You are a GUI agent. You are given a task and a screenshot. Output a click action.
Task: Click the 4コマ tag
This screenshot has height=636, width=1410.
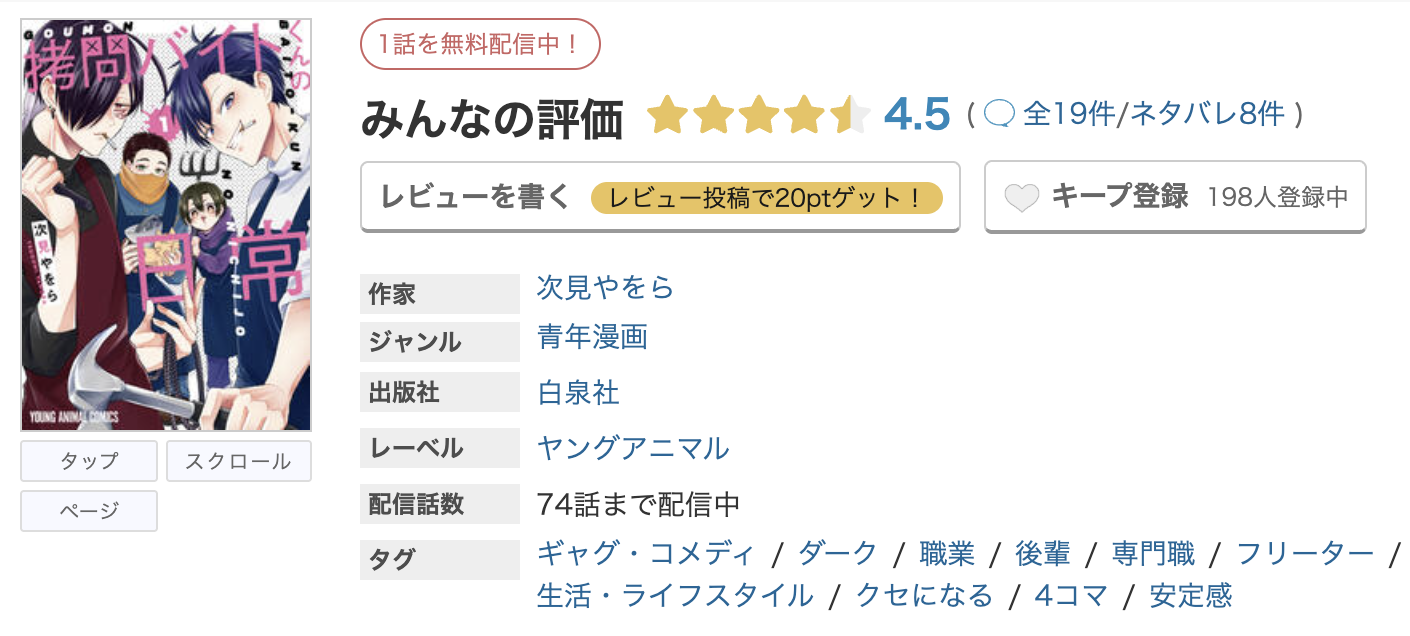pyautogui.click(x=1073, y=596)
